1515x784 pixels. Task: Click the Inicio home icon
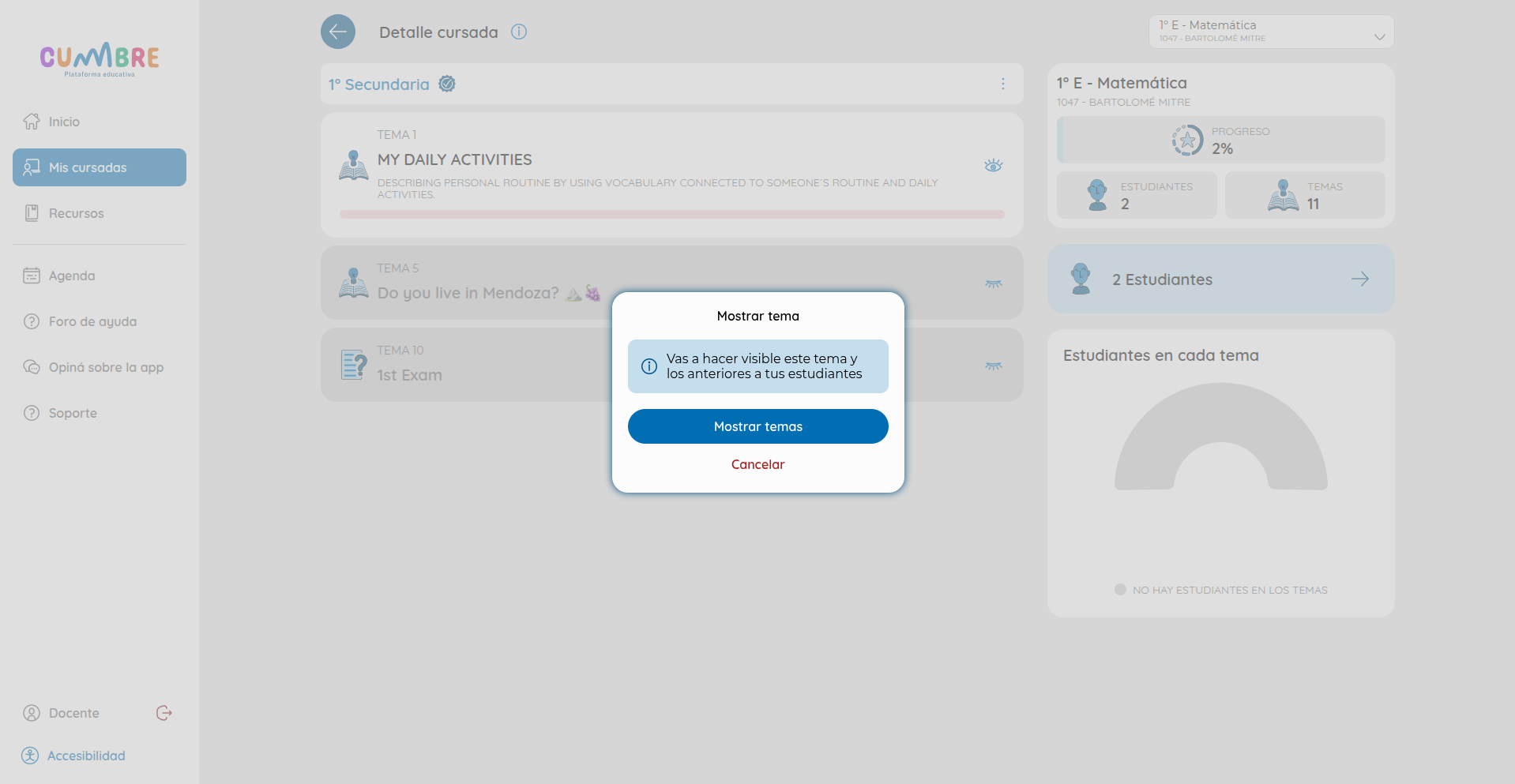click(32, 122)
